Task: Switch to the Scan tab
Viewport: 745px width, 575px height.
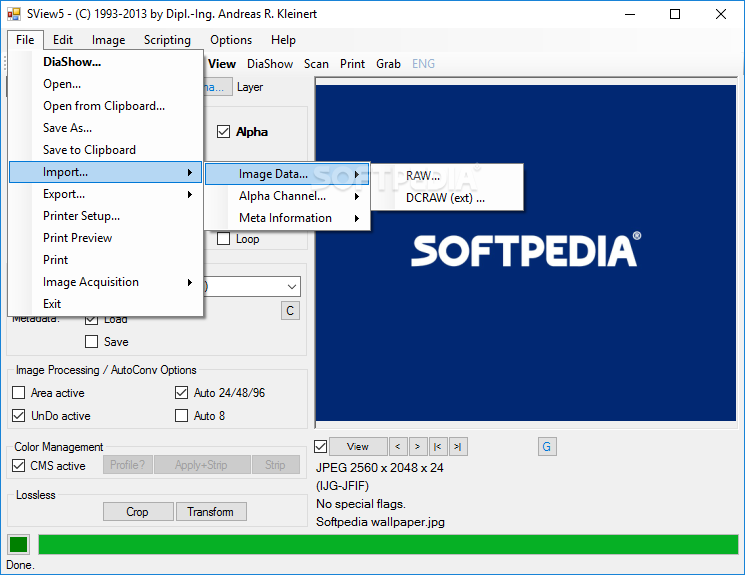Action: (x=316, y=64)
